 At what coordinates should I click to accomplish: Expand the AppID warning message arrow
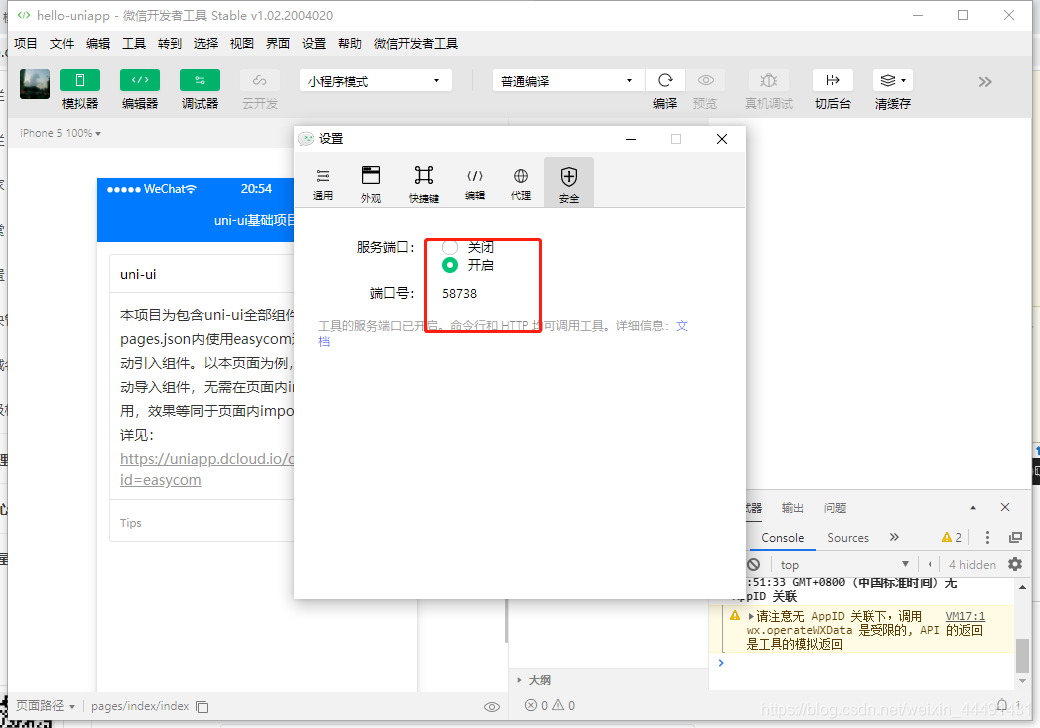751,616
